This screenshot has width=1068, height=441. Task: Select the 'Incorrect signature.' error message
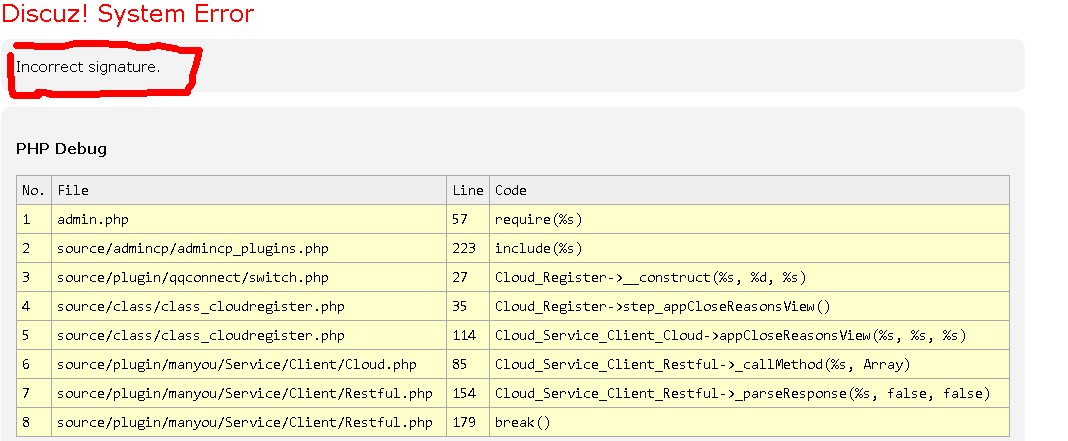[x=88, y=67]
